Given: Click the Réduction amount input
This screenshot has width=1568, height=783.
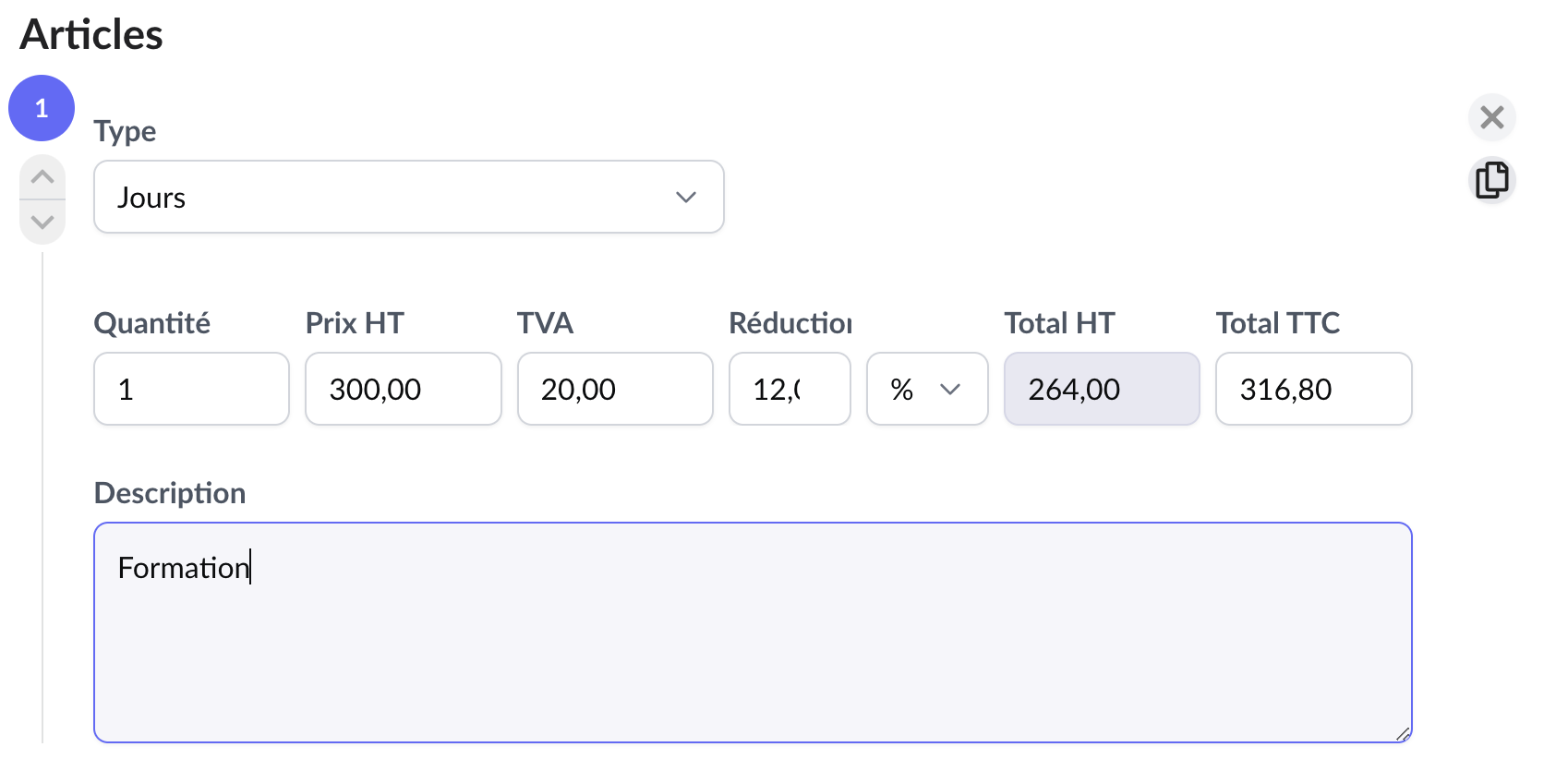Looking at the screenshot, I should (x=789, y=389).
